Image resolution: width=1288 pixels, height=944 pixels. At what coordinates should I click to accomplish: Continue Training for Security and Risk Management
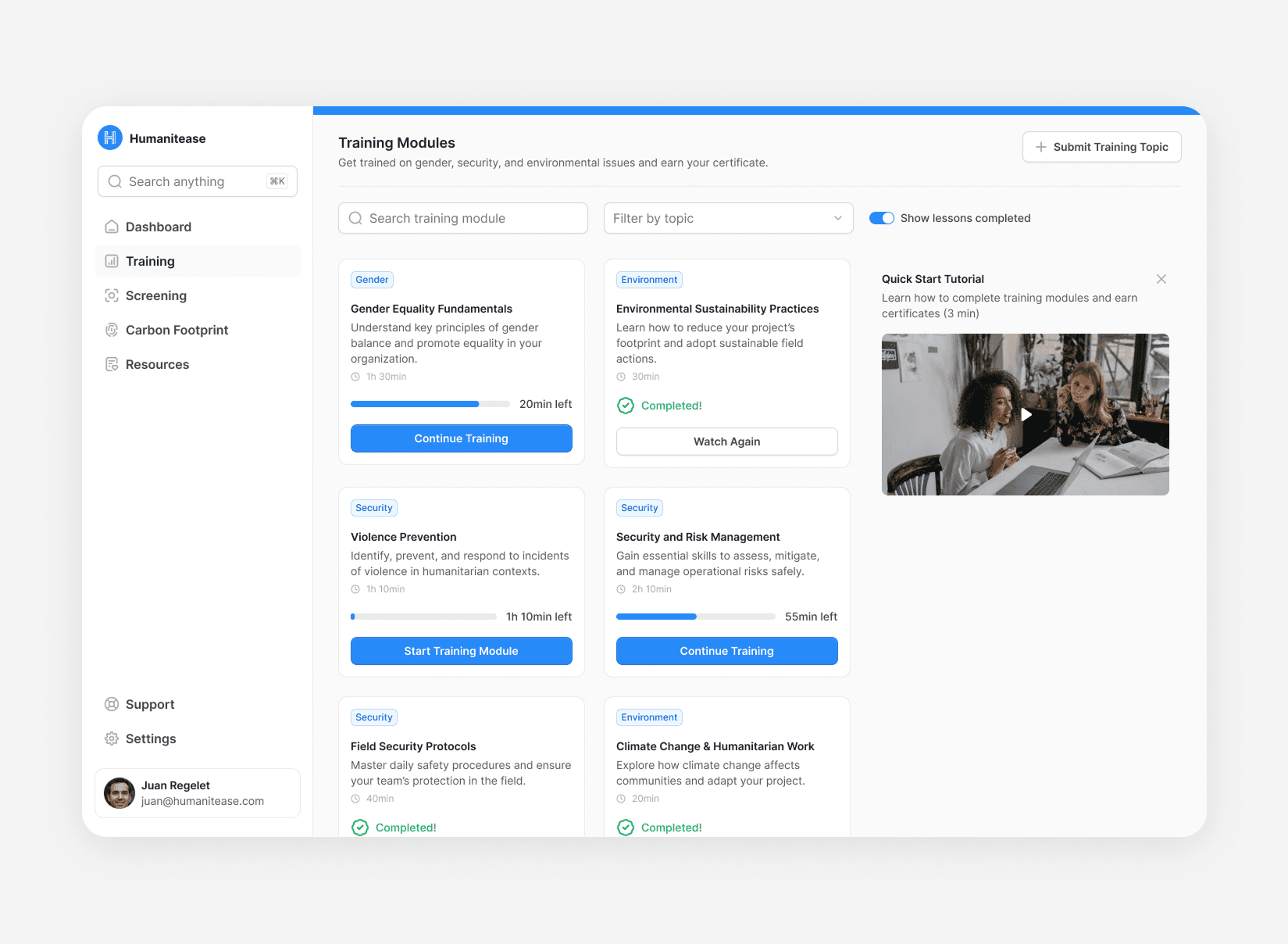pyautogui.click(x=727, y=651)
